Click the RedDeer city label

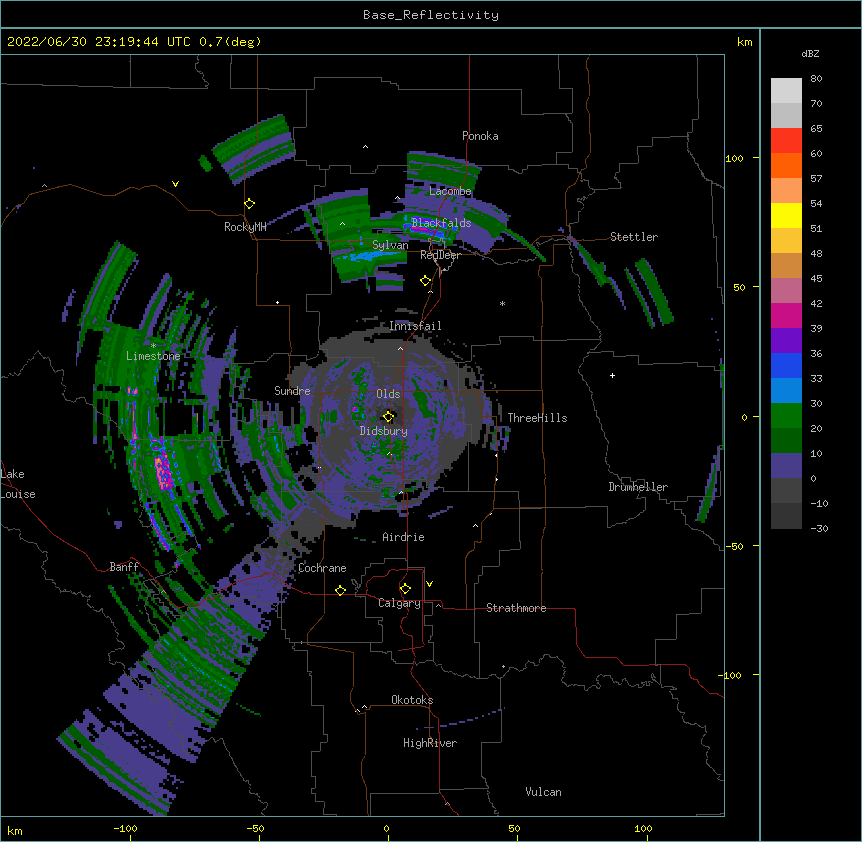coord(440,255)
